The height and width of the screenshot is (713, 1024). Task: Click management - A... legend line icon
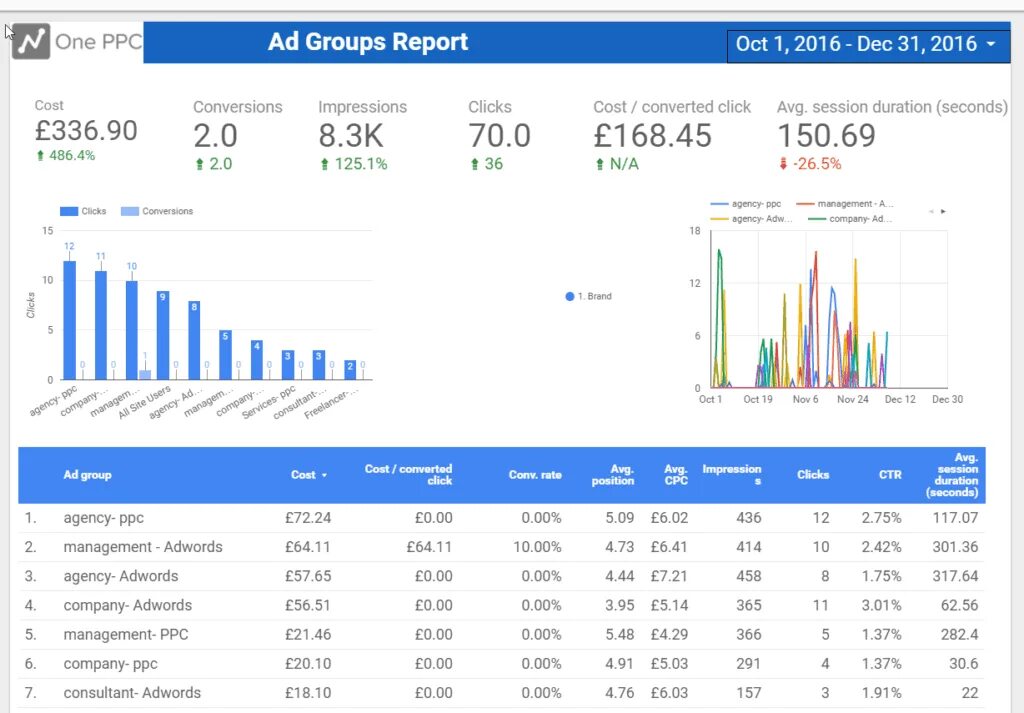[805, 203]
